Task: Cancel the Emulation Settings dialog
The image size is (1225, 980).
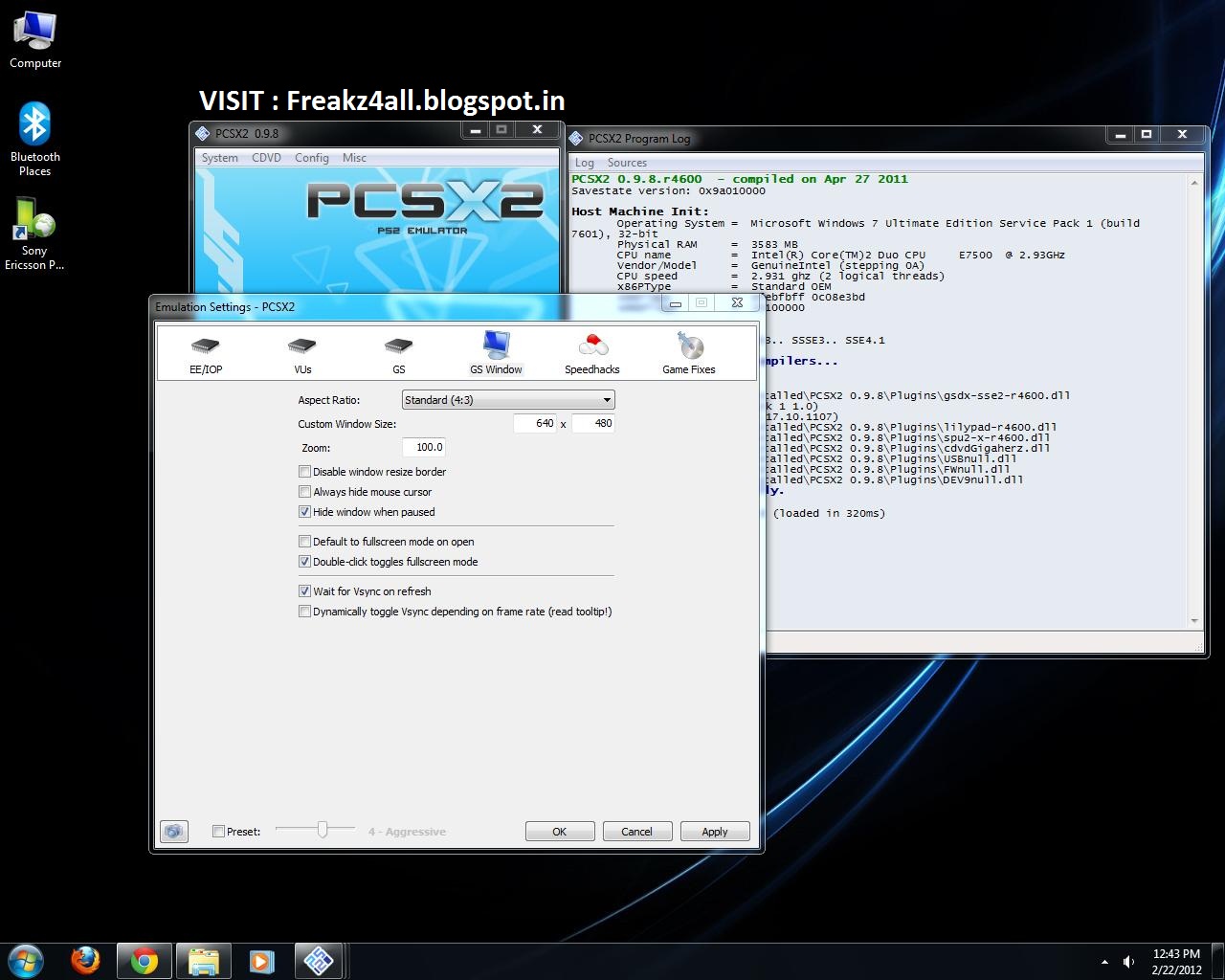Action: click(x=636, y=831)
